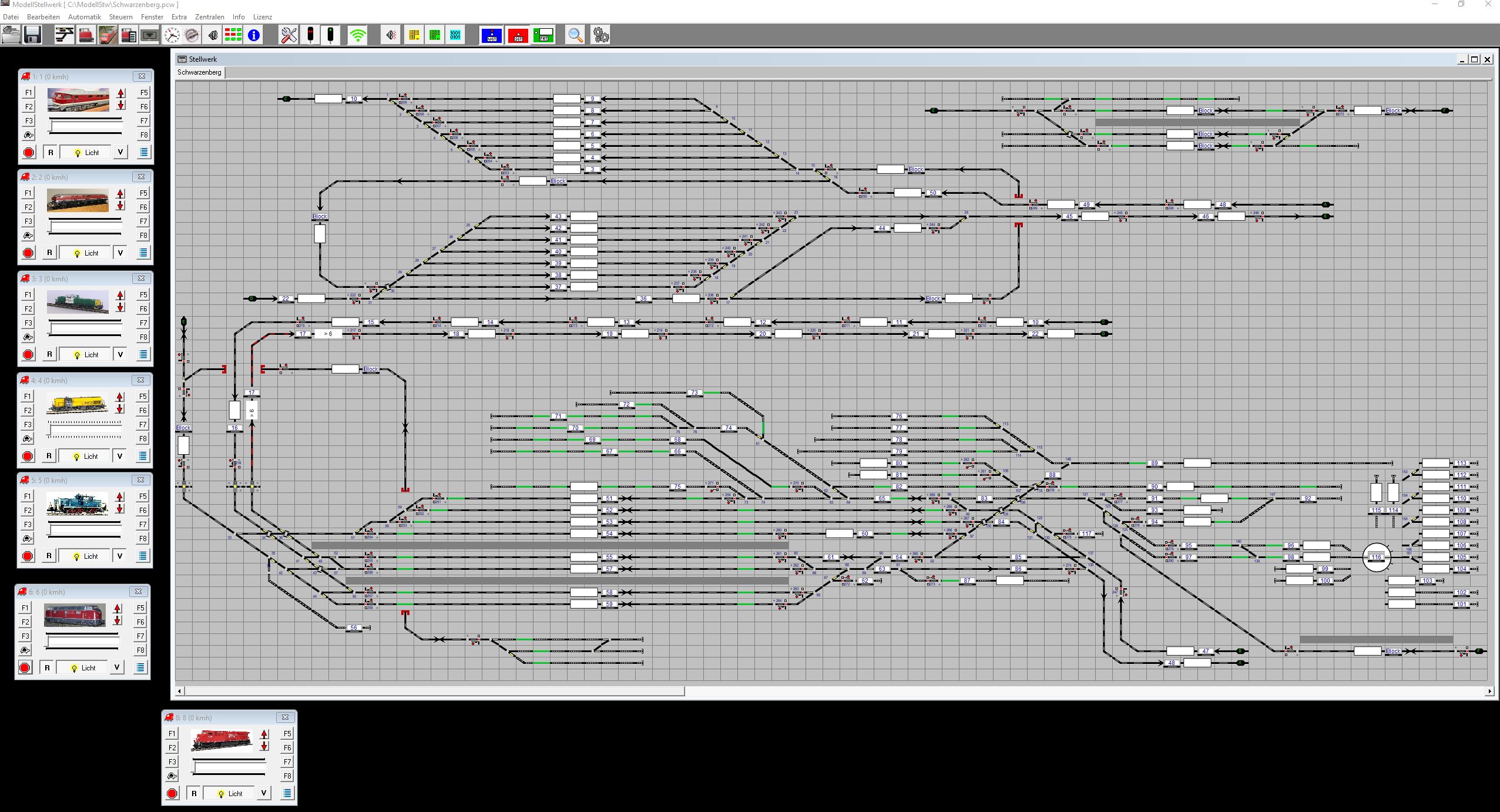Toggle F3 function in loco 8 panel
The height and width of the screenshot is (812, 1500).
tap(172, 761)
